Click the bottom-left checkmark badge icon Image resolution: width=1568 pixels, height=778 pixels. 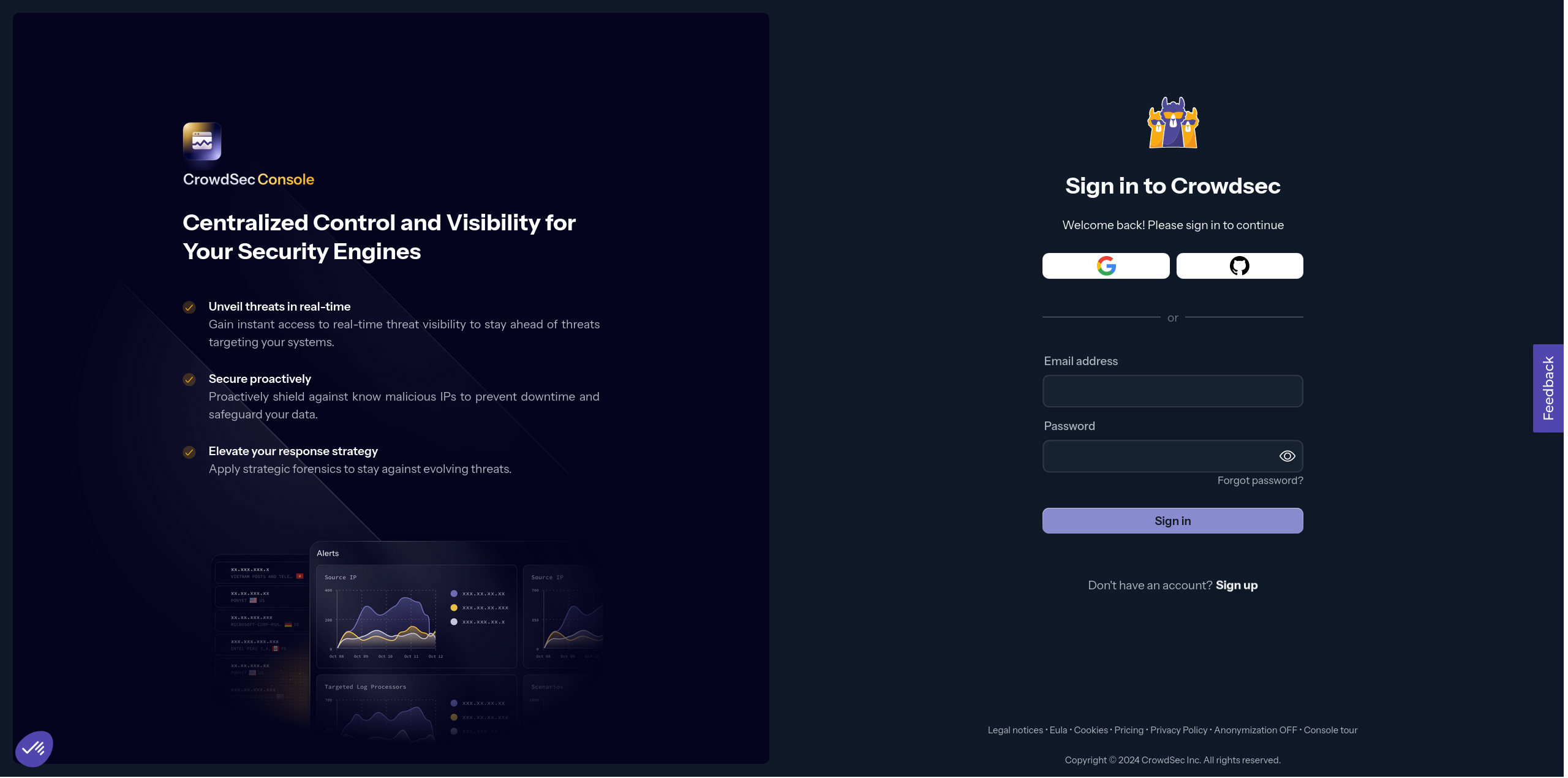pyautogui.click(x=35, y=749)
